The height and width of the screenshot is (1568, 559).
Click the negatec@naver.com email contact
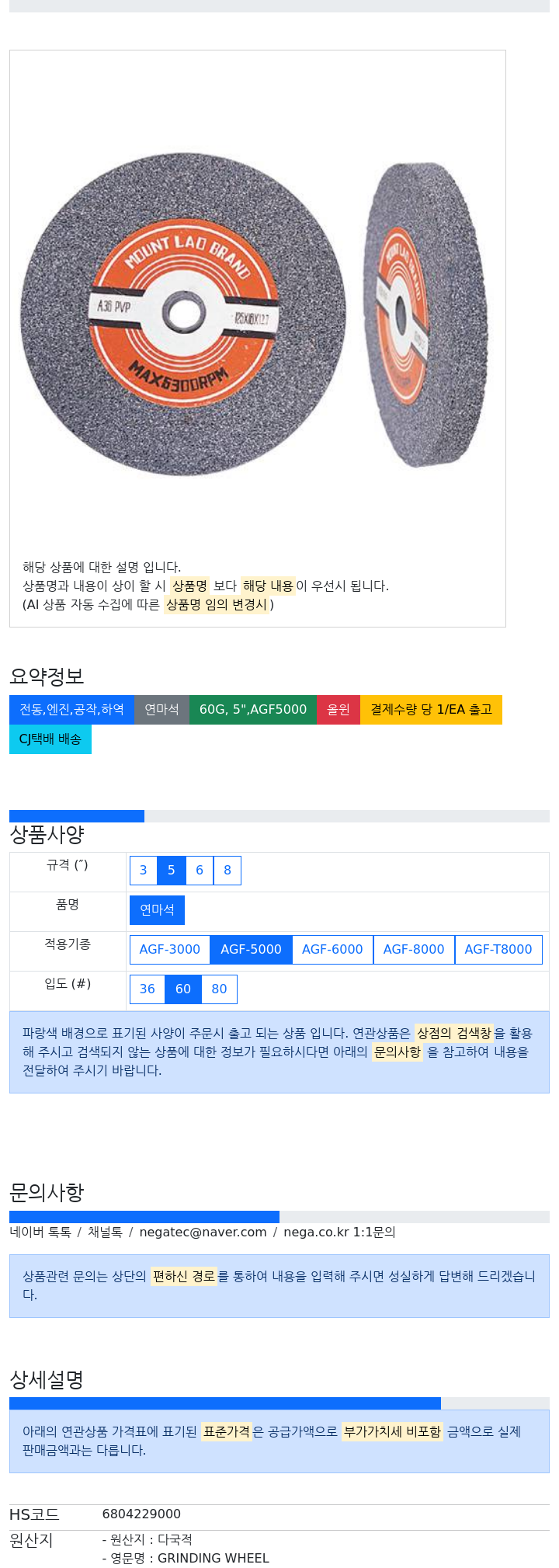pos(203,1232)
